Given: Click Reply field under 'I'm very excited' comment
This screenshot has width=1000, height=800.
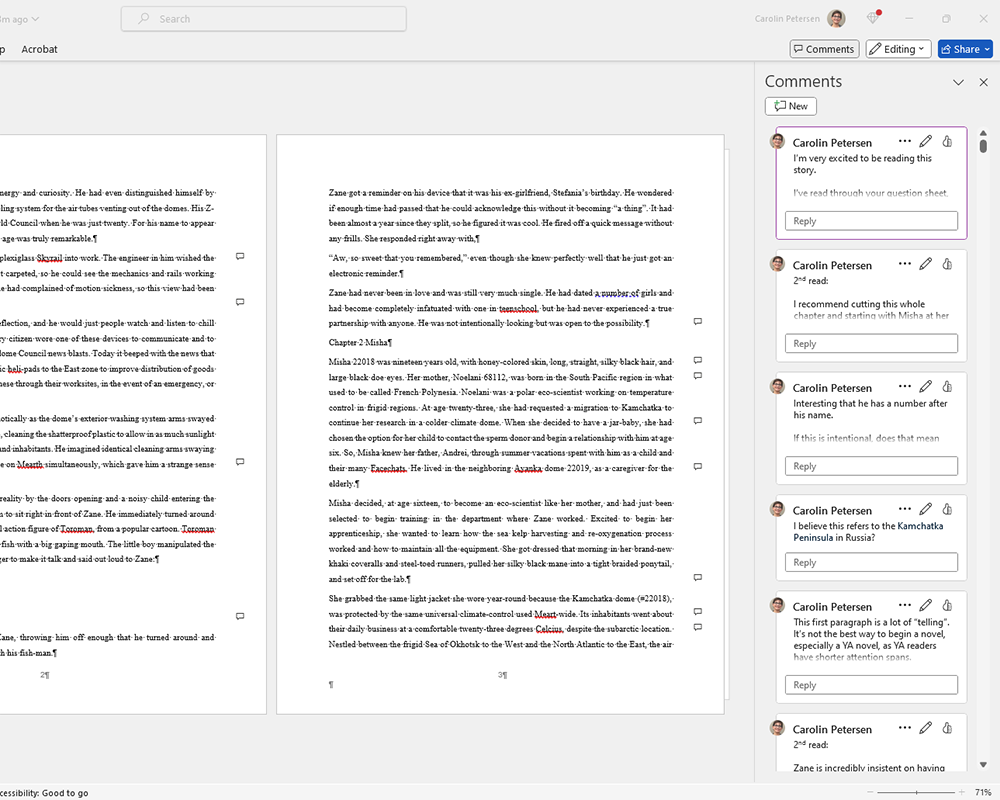Looking at the screenshot, I should (x=871, y=221).
